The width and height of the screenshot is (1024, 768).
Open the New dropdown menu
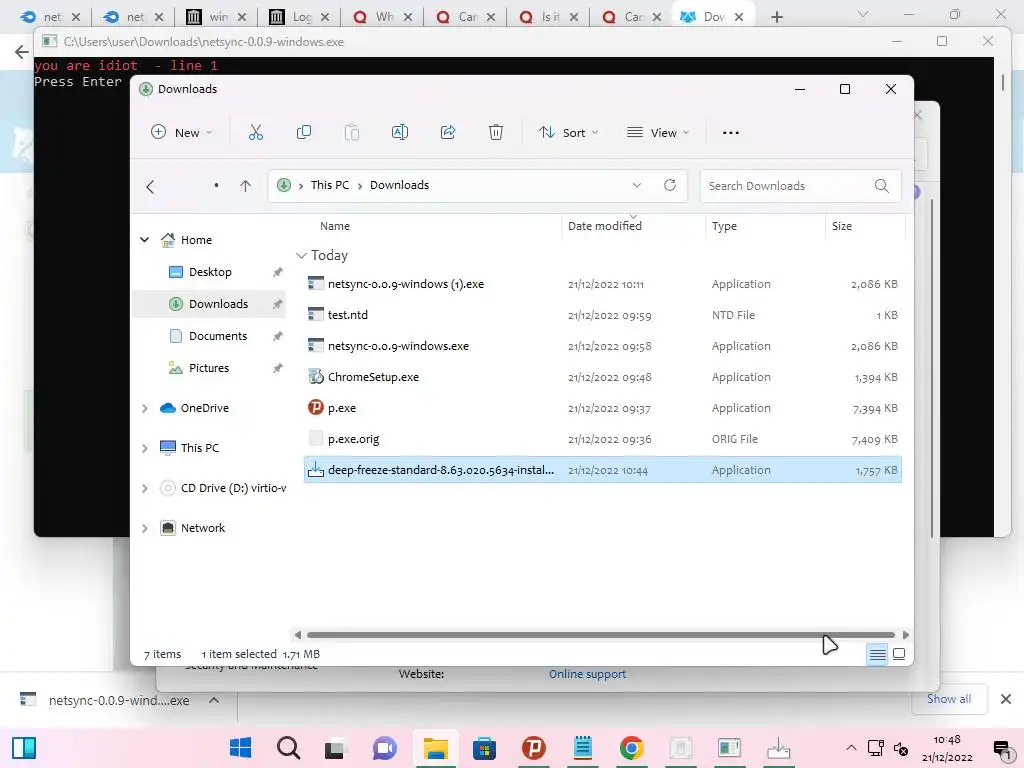click(182, 133)
